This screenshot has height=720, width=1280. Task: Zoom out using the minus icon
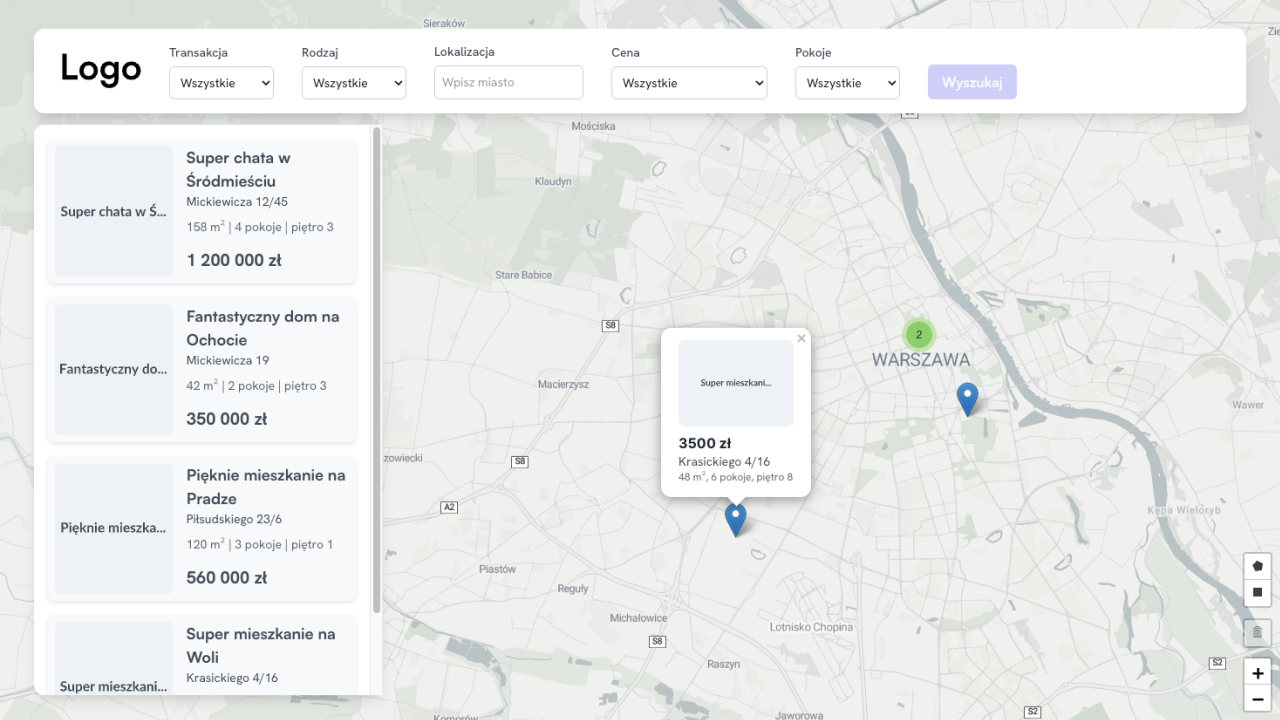(x=1257, y=699)
